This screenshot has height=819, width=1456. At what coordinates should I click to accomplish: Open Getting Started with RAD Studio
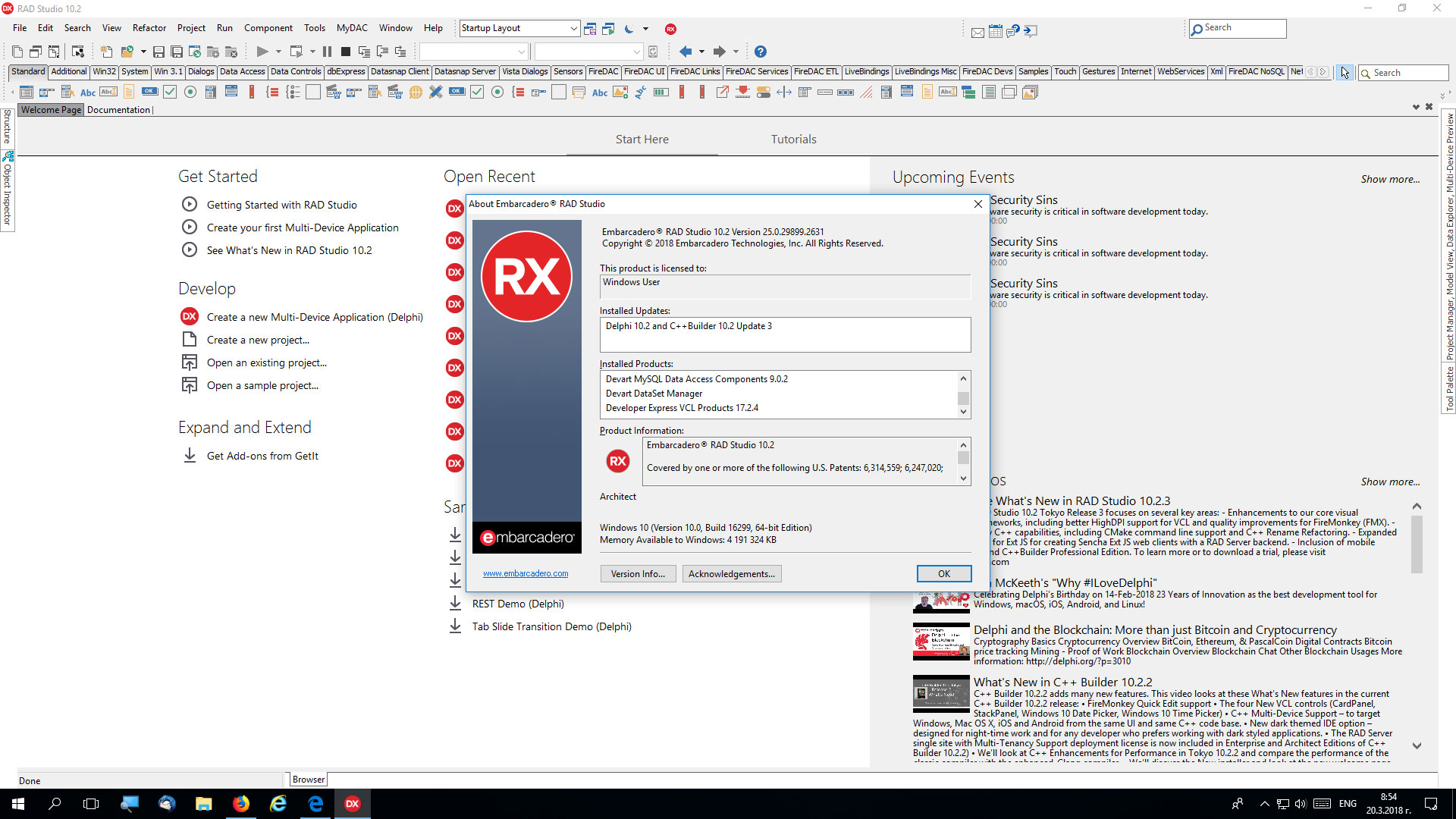[x=281, y=205]
